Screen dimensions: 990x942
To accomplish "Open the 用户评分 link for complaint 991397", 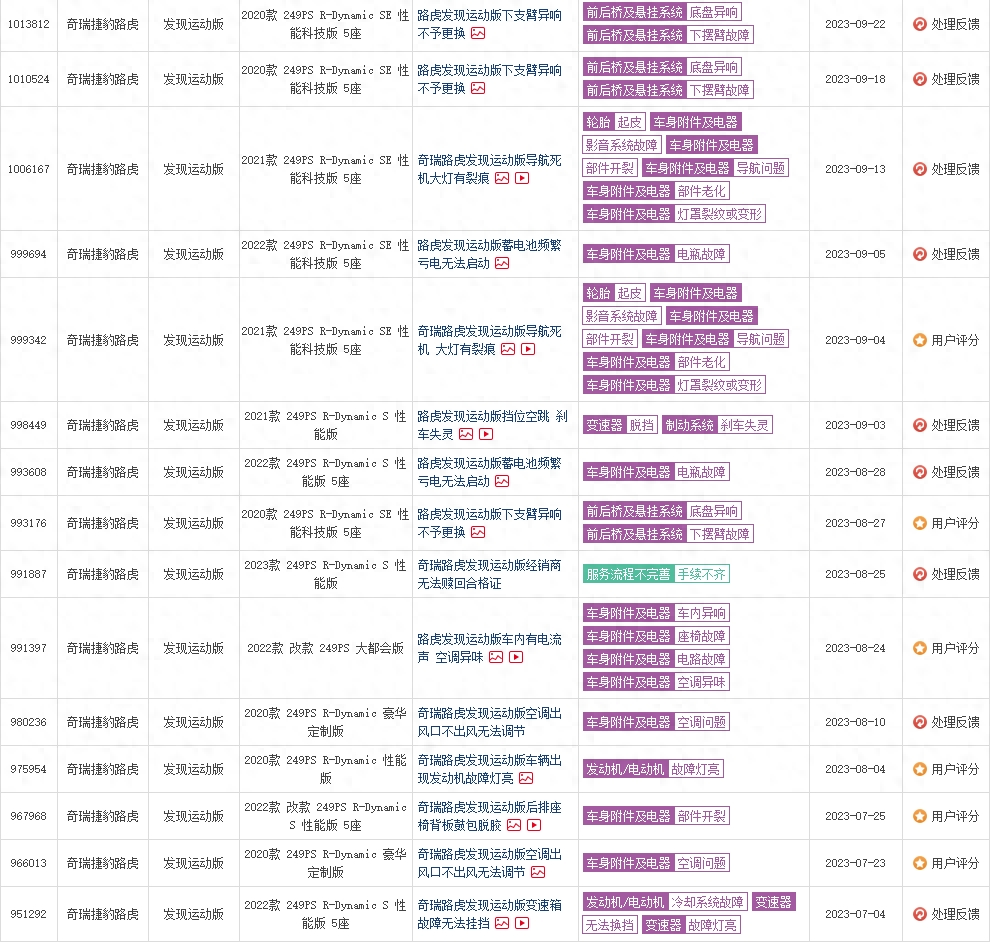I will (955, 648).
